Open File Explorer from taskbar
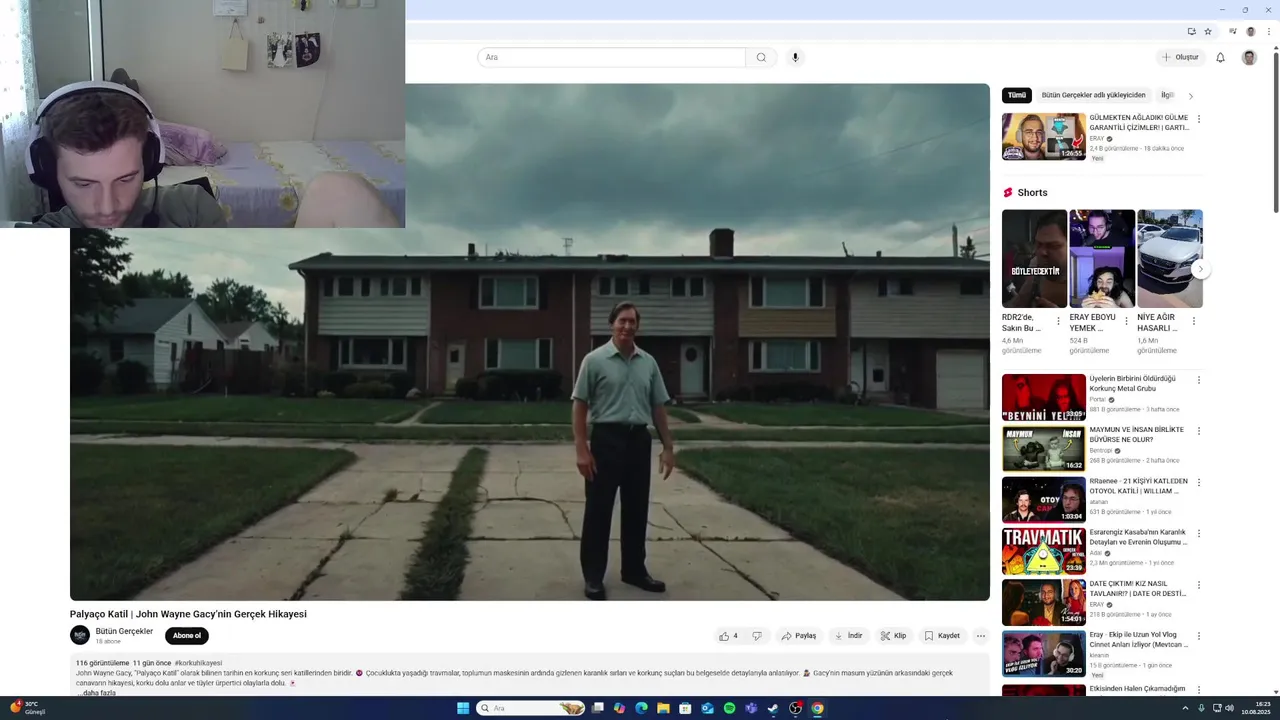The width and height of the screenshot is (1280, 720). coord(663,708)
